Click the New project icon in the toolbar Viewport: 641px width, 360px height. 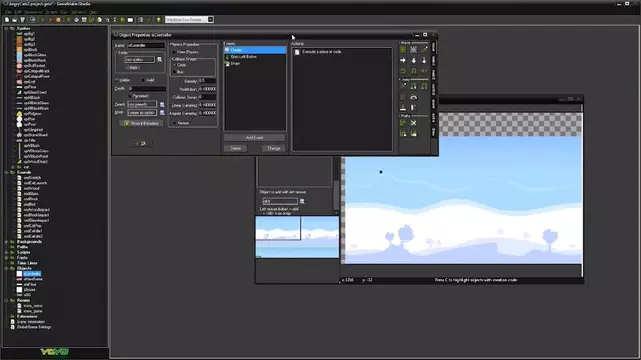point(7,20)
